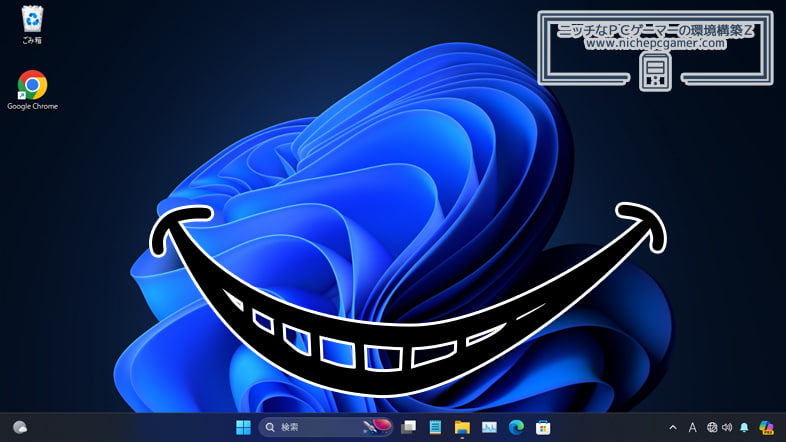Viewport: 786px width, 442px height.
Task: Open Task View from the taskbar
Action: 409,427
